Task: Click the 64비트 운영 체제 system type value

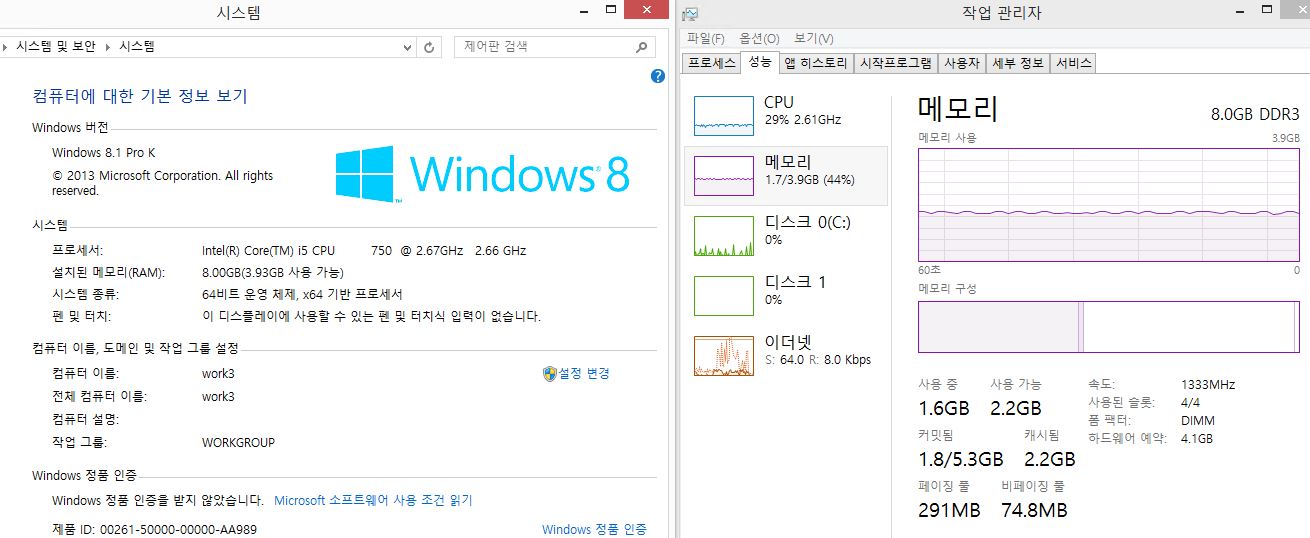Action: [302, 294]
